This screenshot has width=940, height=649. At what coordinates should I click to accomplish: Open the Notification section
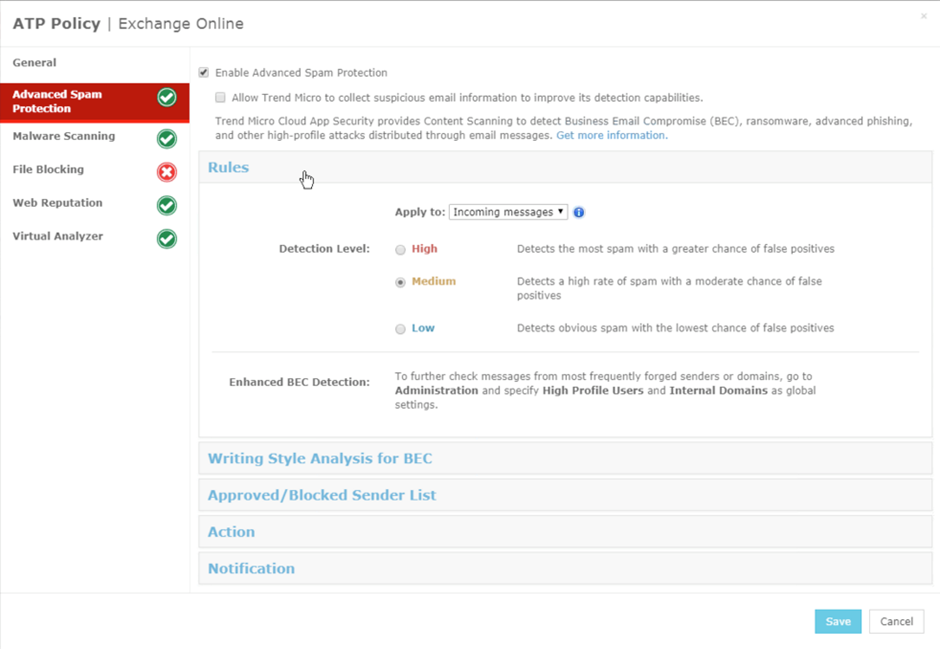coord(251,568)
